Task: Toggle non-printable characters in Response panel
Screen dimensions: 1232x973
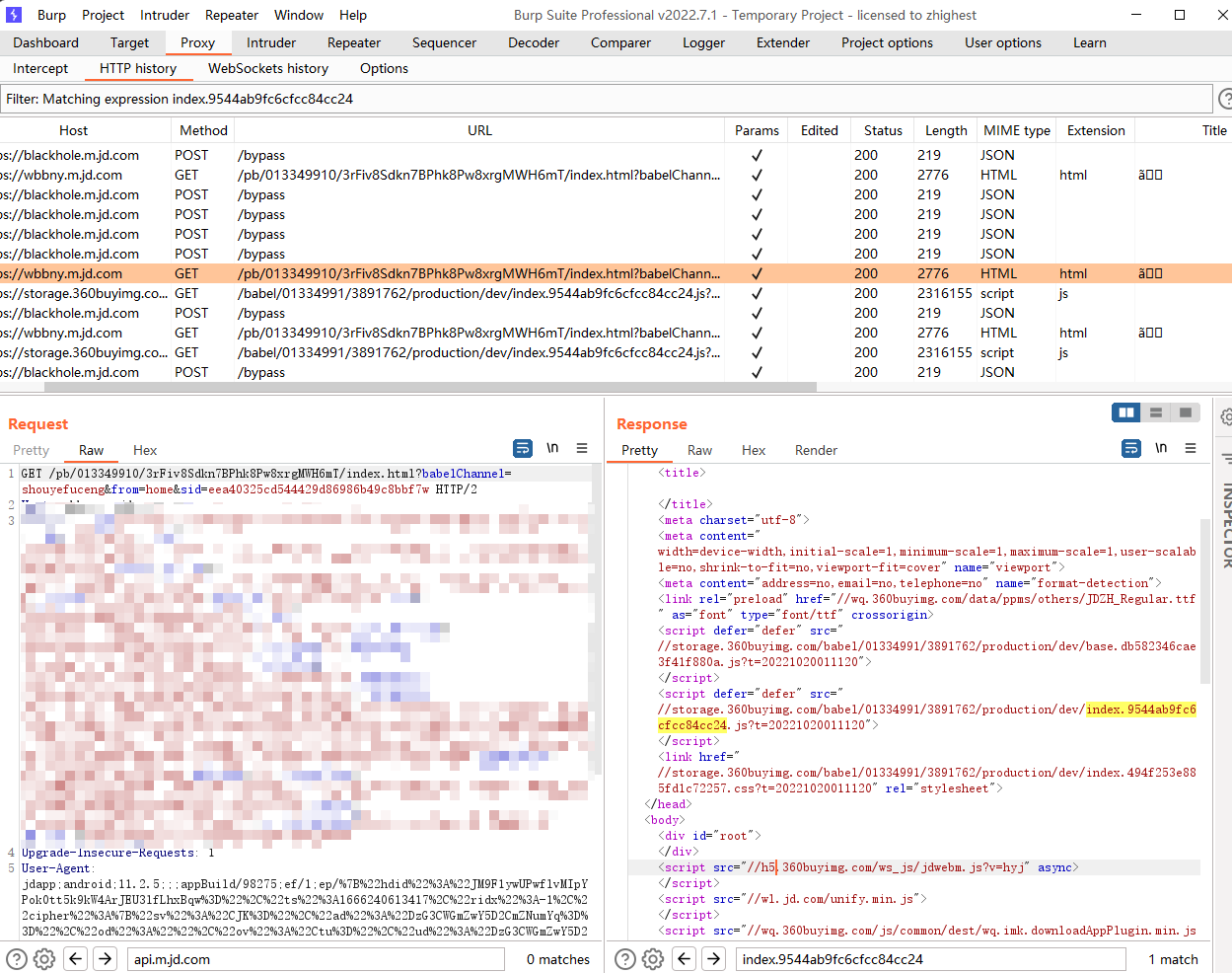Action: pyautogui.click(x=1161, y=448)
